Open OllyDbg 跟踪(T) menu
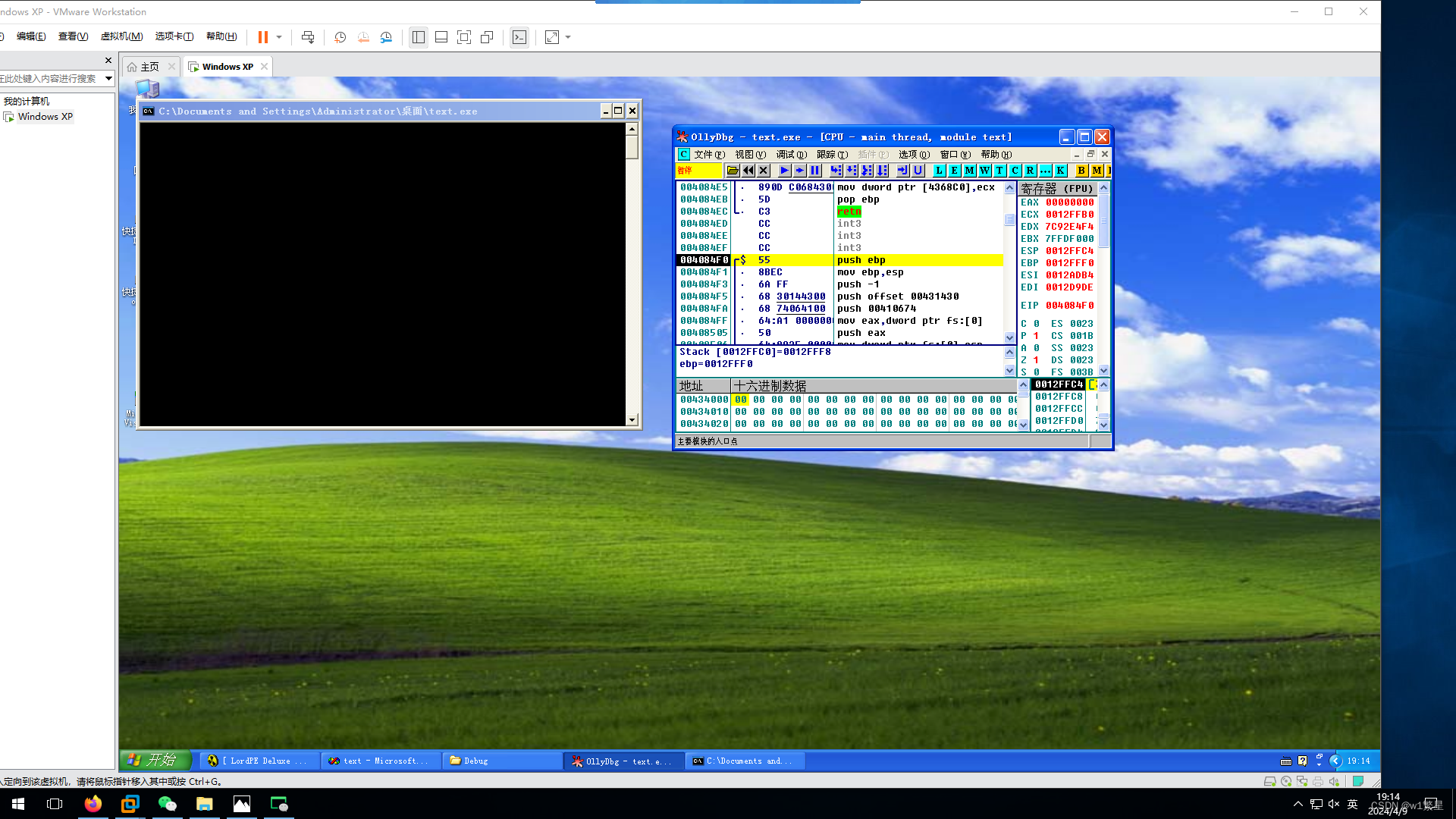This screenshot has height=819, width=1456. coord(832,155)
